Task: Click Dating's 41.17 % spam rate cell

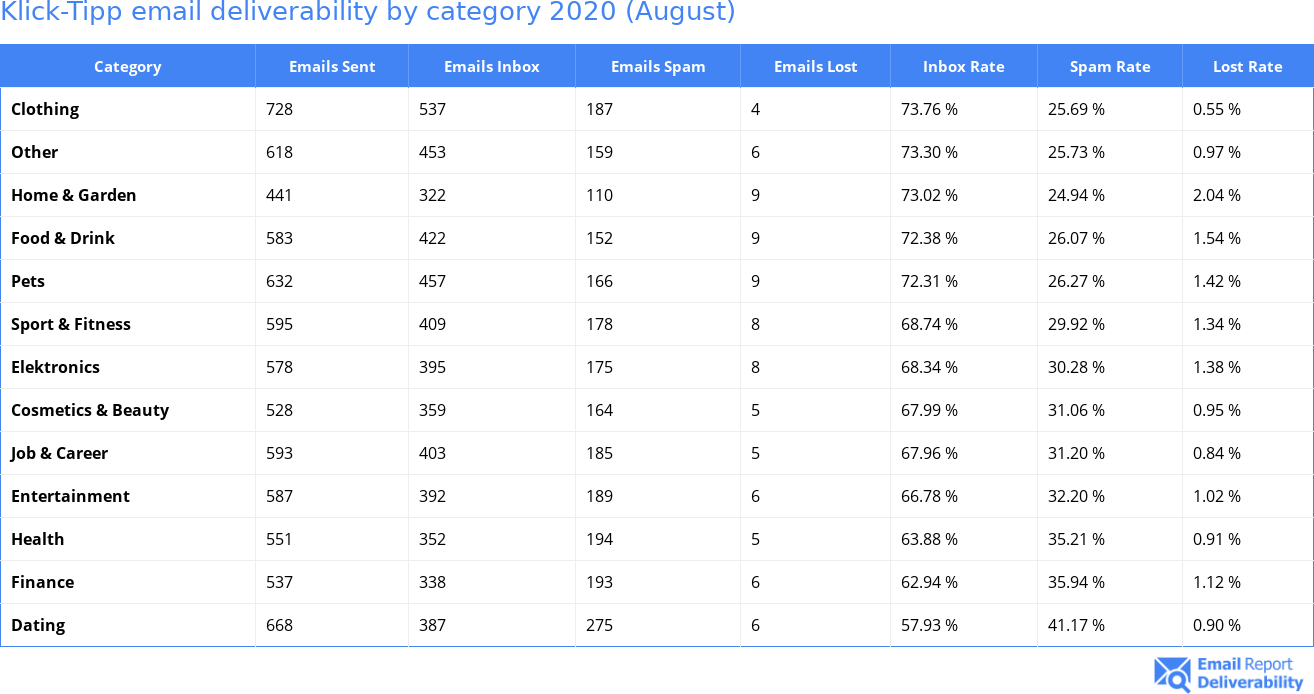Action: pyautogui.click(x=1076, y=625)
